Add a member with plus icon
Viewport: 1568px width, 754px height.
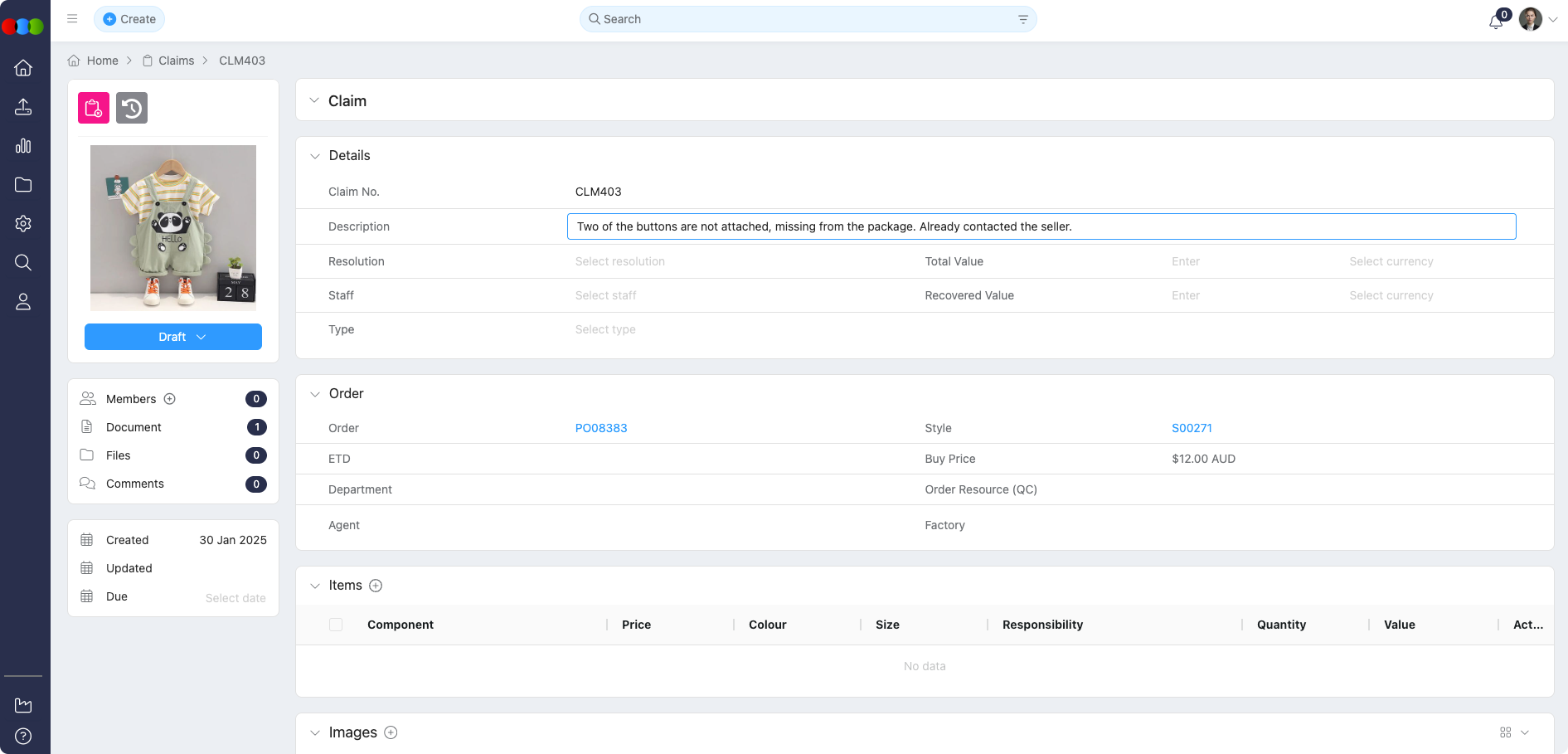coord(170,399)
